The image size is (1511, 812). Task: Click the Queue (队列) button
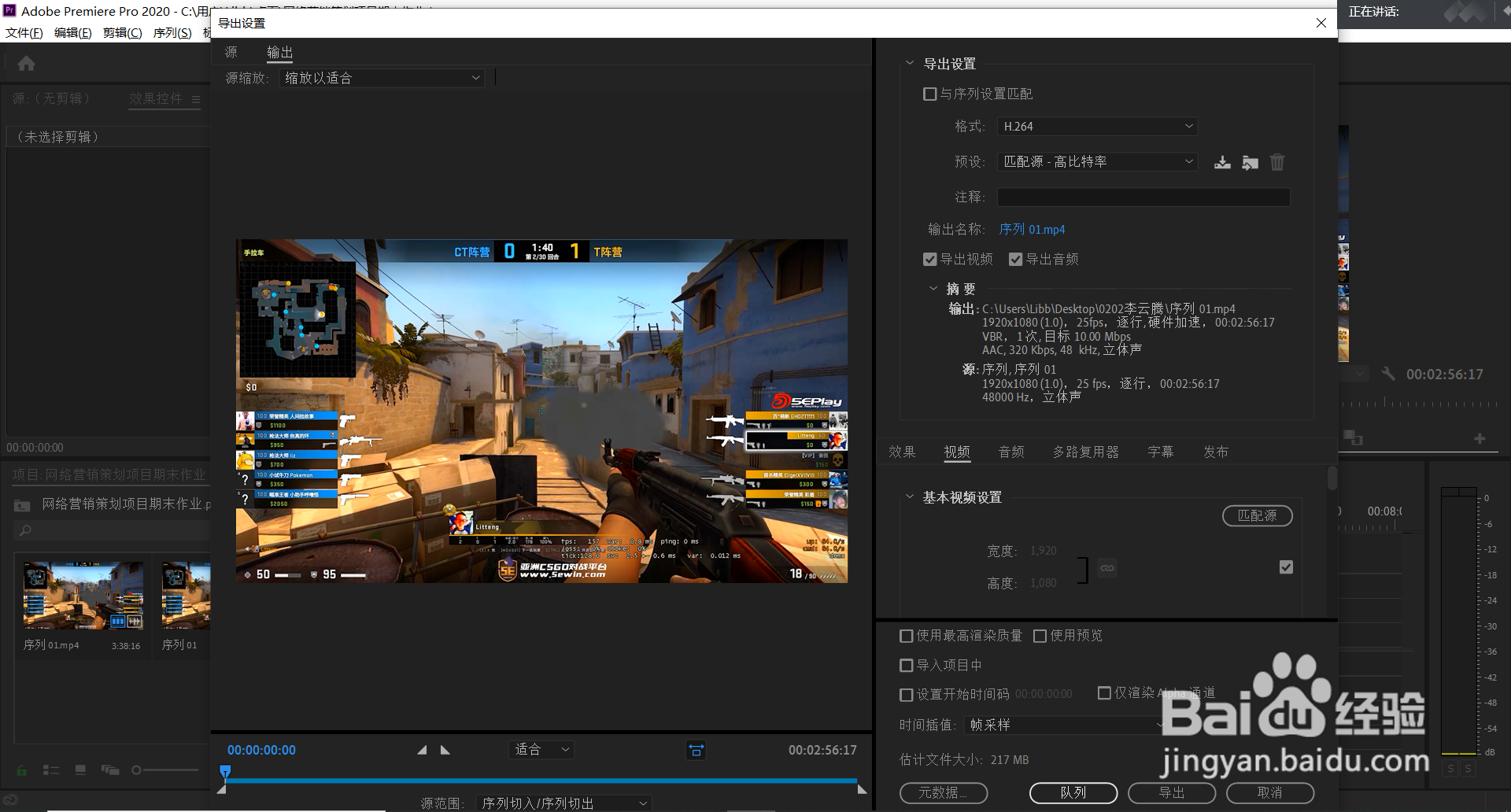pos(1073,792)
